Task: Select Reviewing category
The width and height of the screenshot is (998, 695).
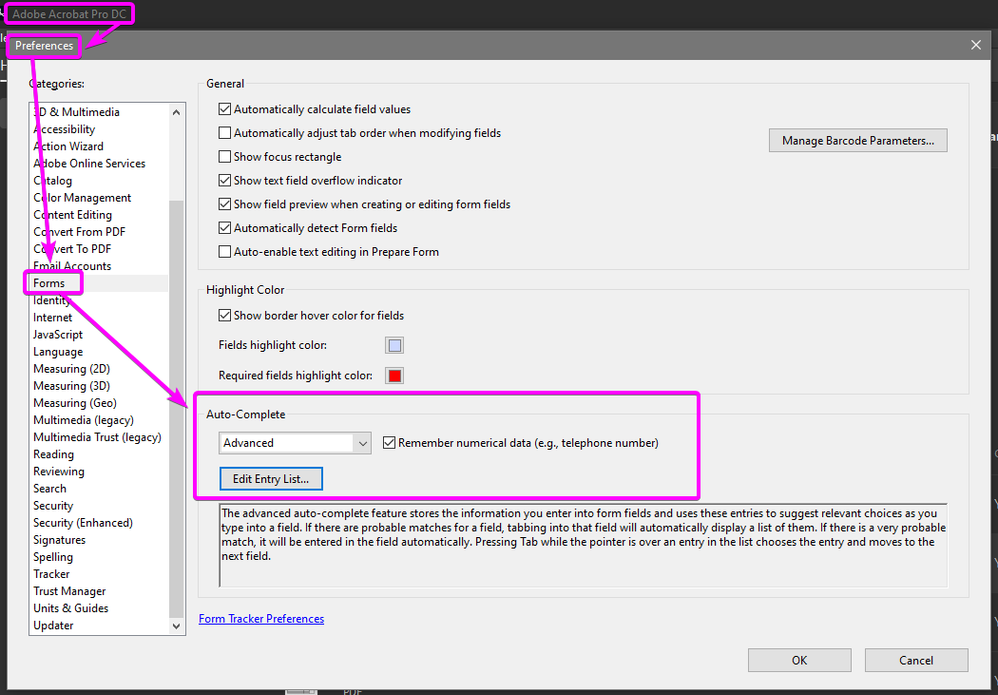Action: (59, 472)
